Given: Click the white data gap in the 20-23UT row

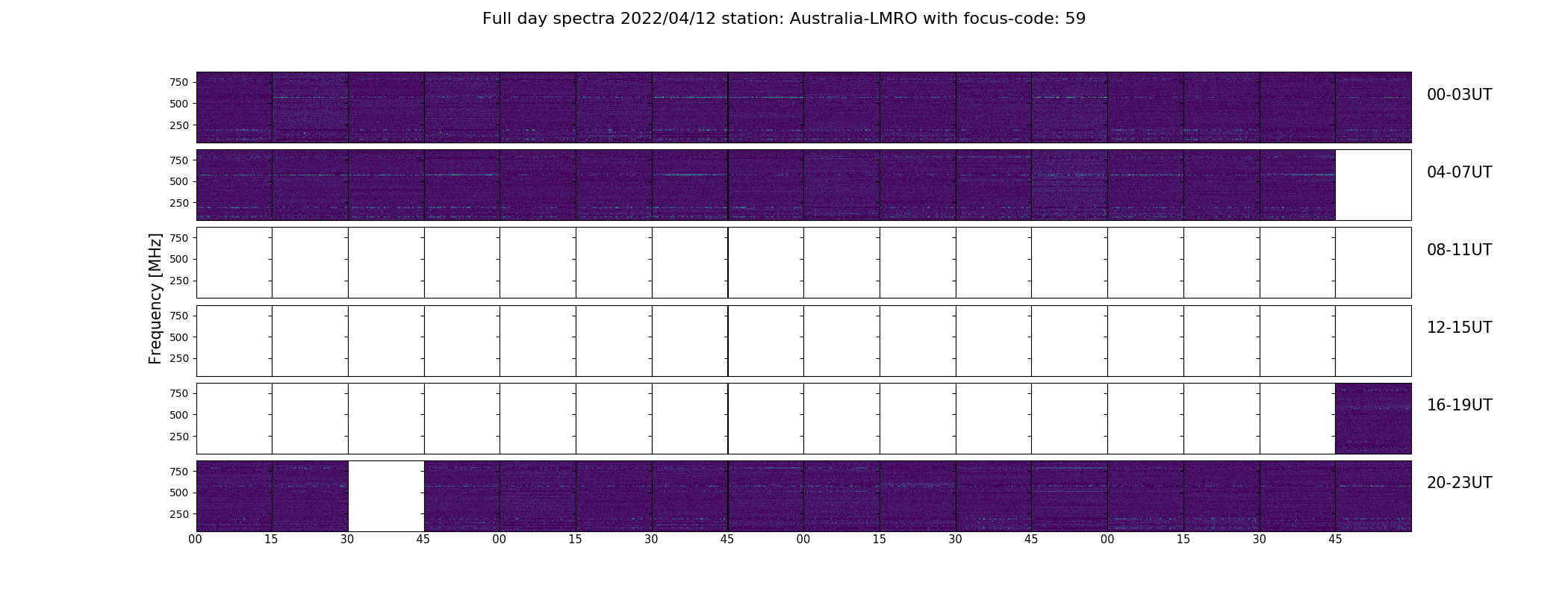Looking at the screenshot, I should click(386, 496).
